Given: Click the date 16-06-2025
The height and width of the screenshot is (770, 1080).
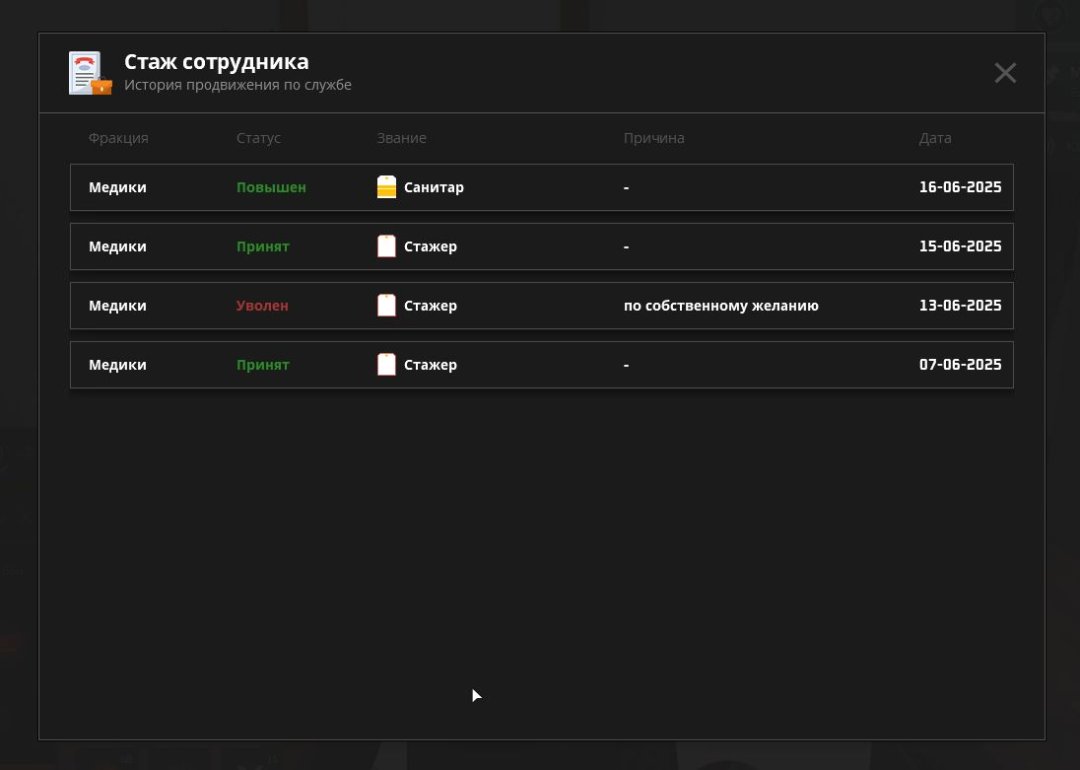Looking at the screenshot, I should click(959, 187).
